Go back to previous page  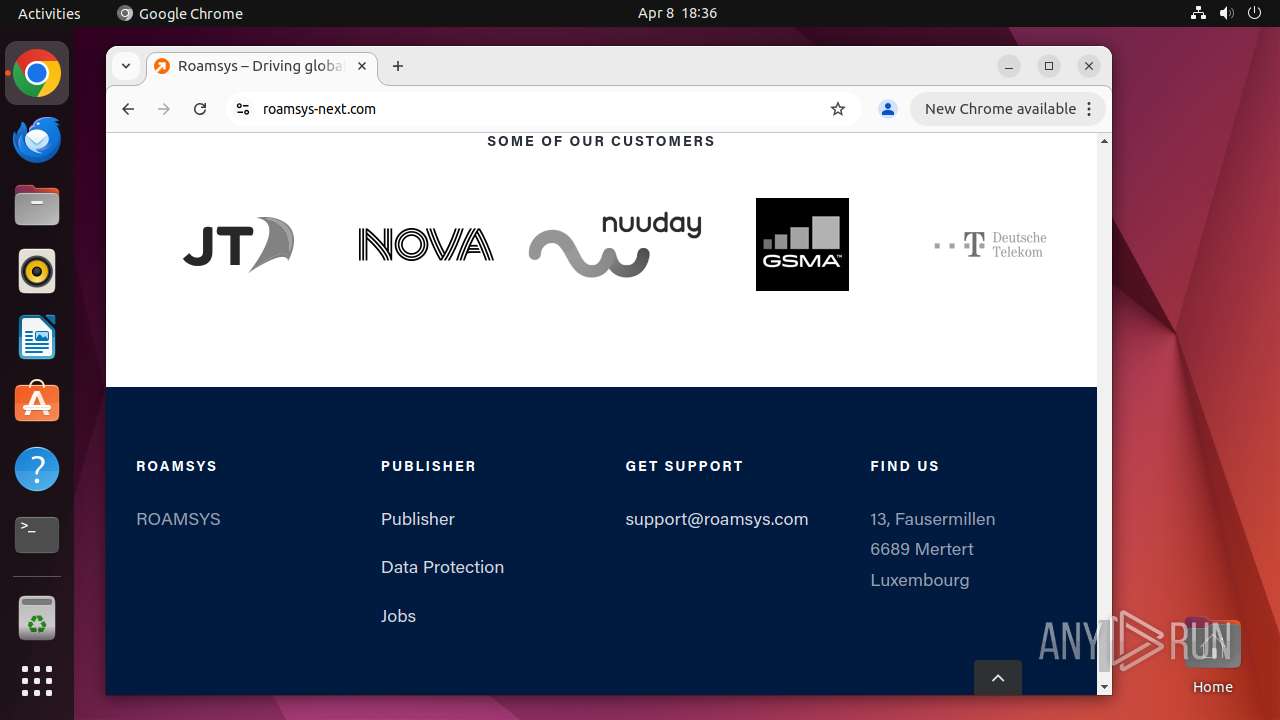[x=128, y=109]
